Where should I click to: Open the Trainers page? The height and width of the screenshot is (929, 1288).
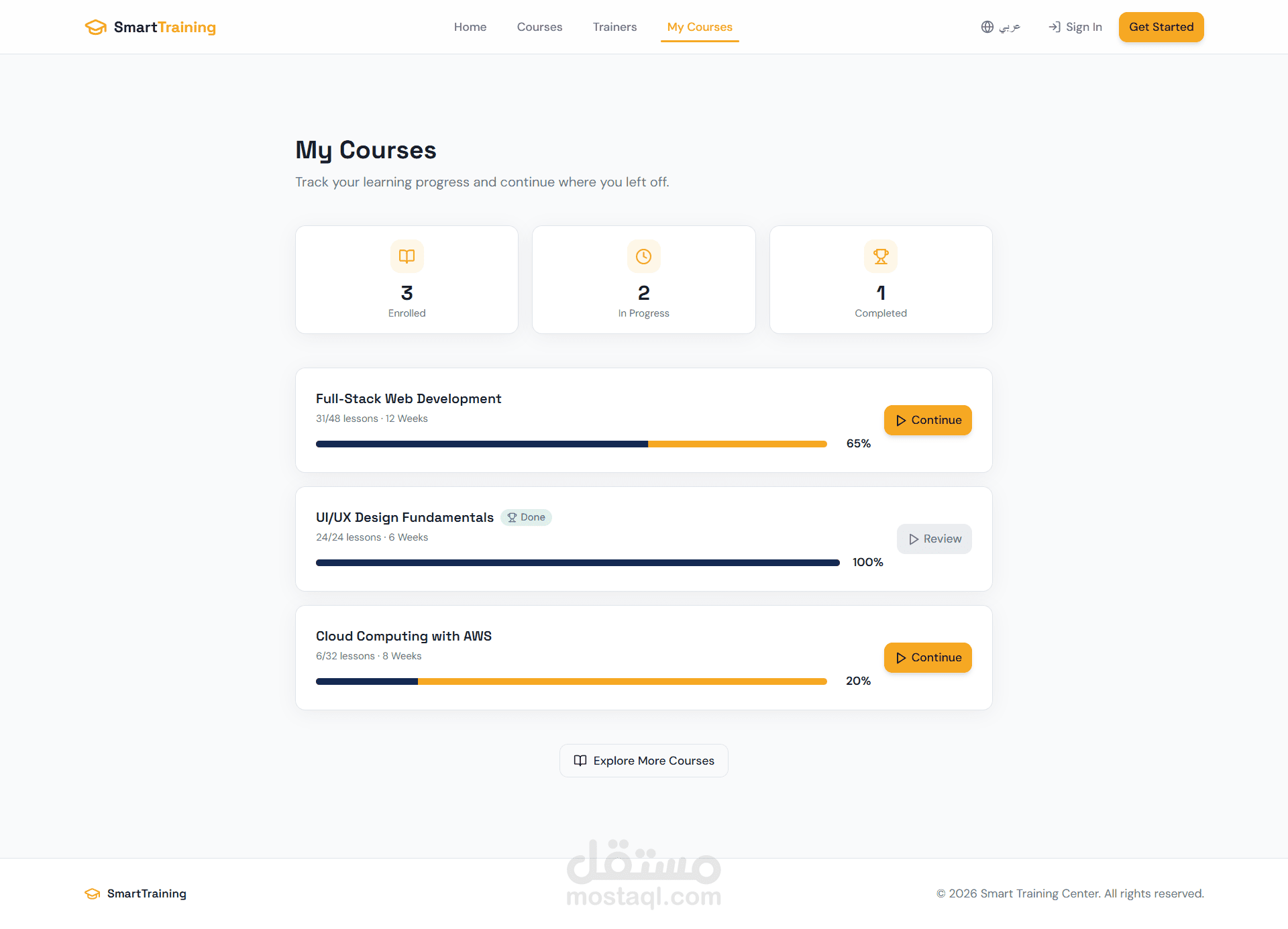(614, 27)
